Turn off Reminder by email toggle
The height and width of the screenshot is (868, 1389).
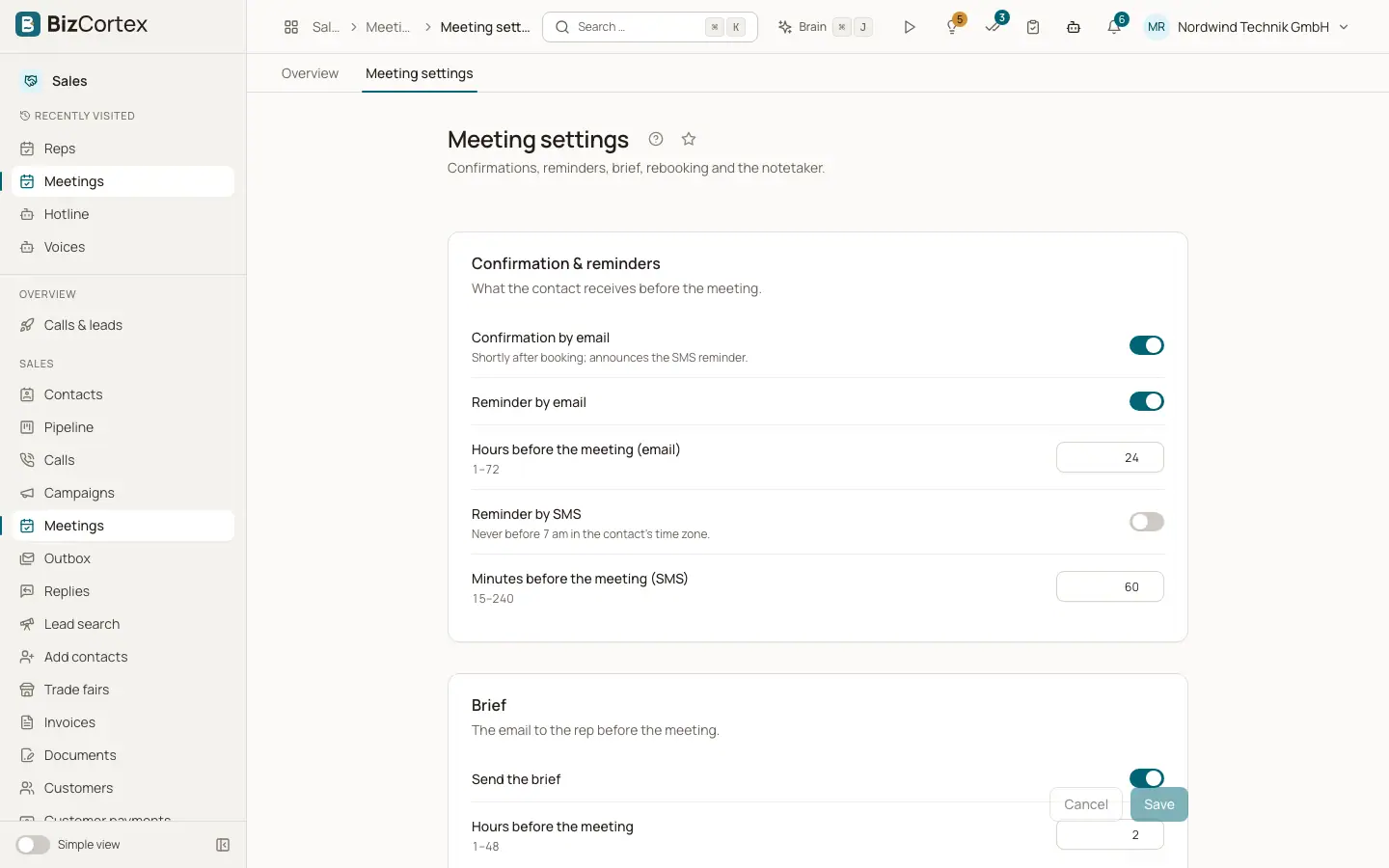pos(1147,401)
